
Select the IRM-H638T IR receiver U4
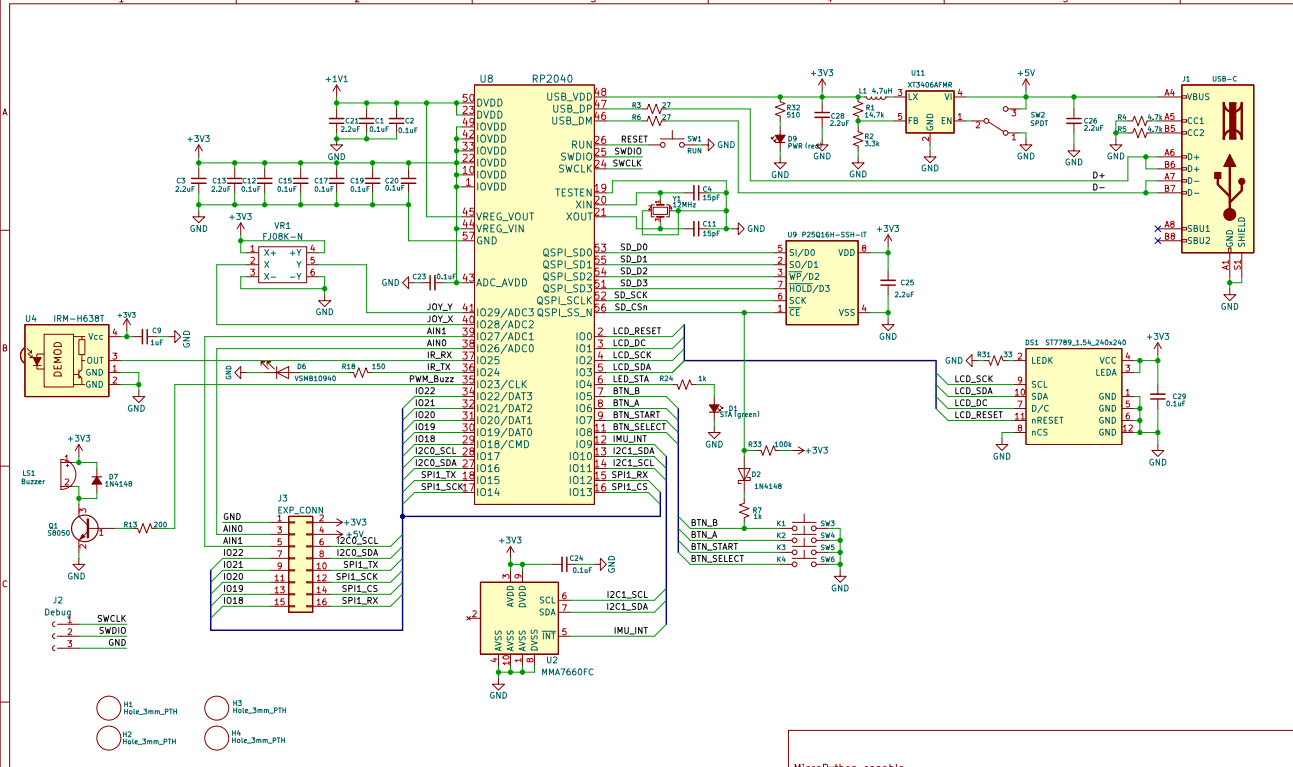pos(67,360)
